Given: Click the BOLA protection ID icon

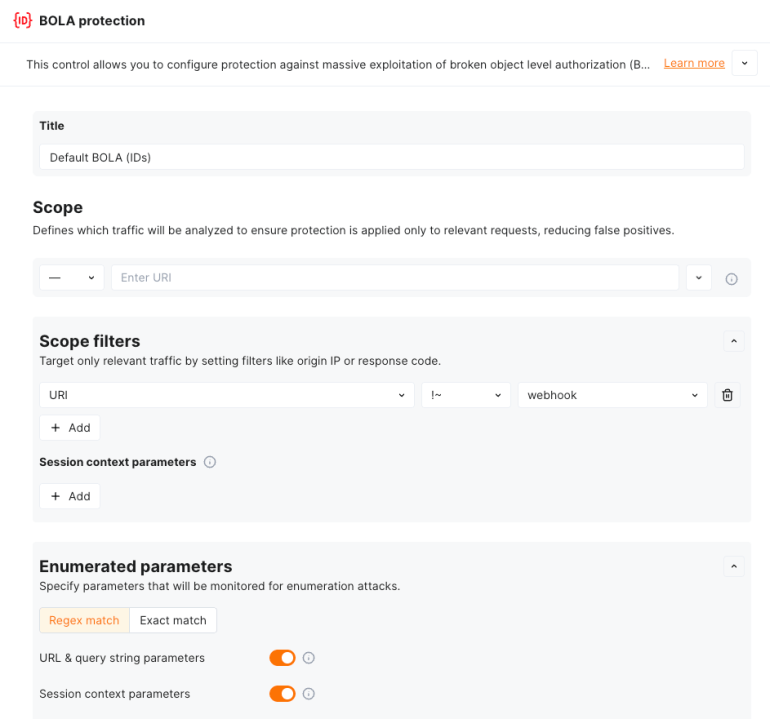Looking at the screenshot, I should click(22, 20).
